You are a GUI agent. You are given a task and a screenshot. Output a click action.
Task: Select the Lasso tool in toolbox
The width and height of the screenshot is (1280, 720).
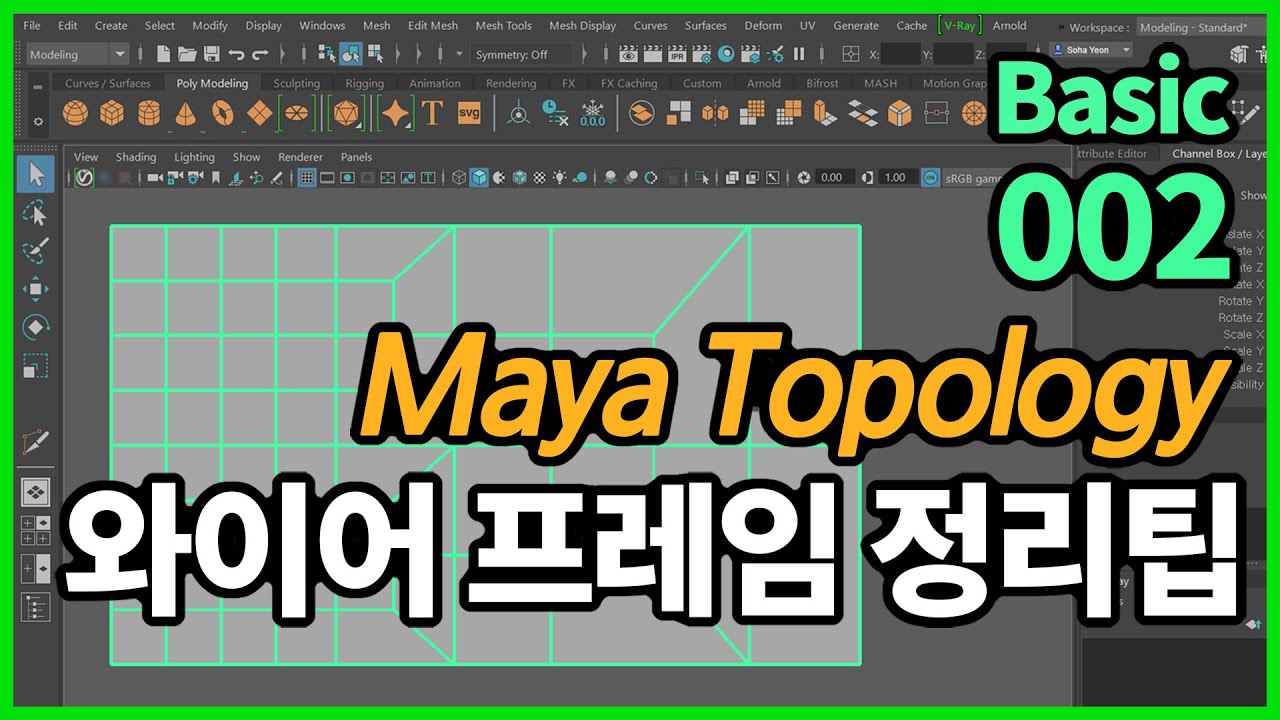pyautogui.click(x=36, y=213)
